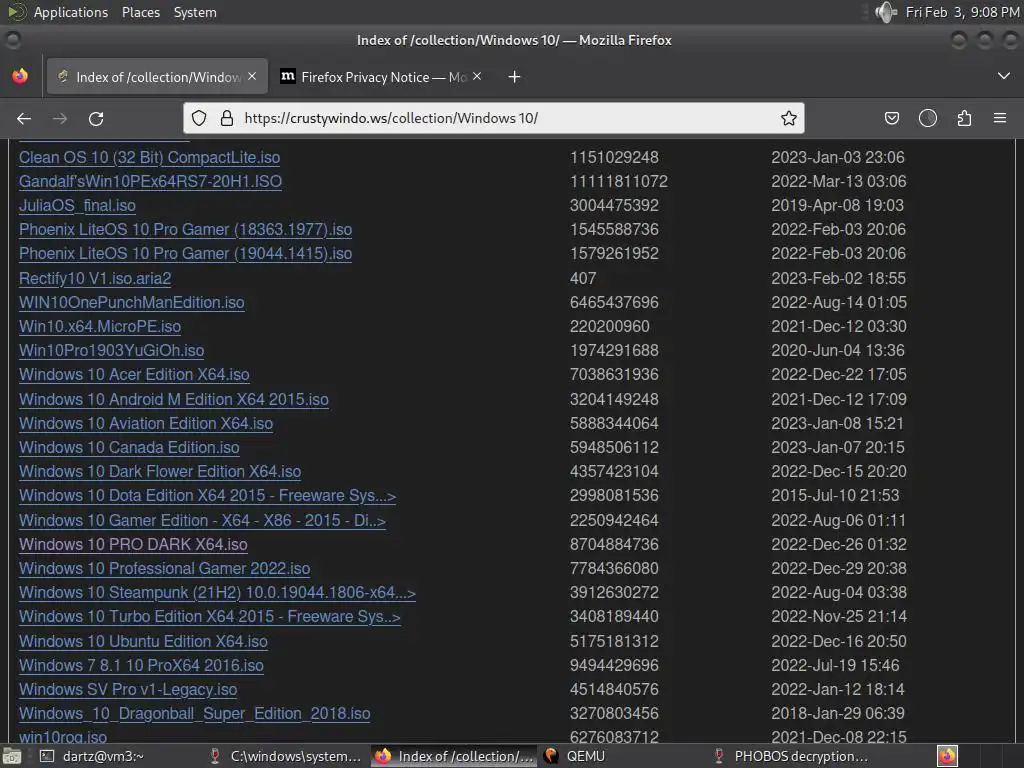Open the Rectify10 V1.iso.aria2 link
The height and width of the screenshot is (768, 1024).
(95, 278)
